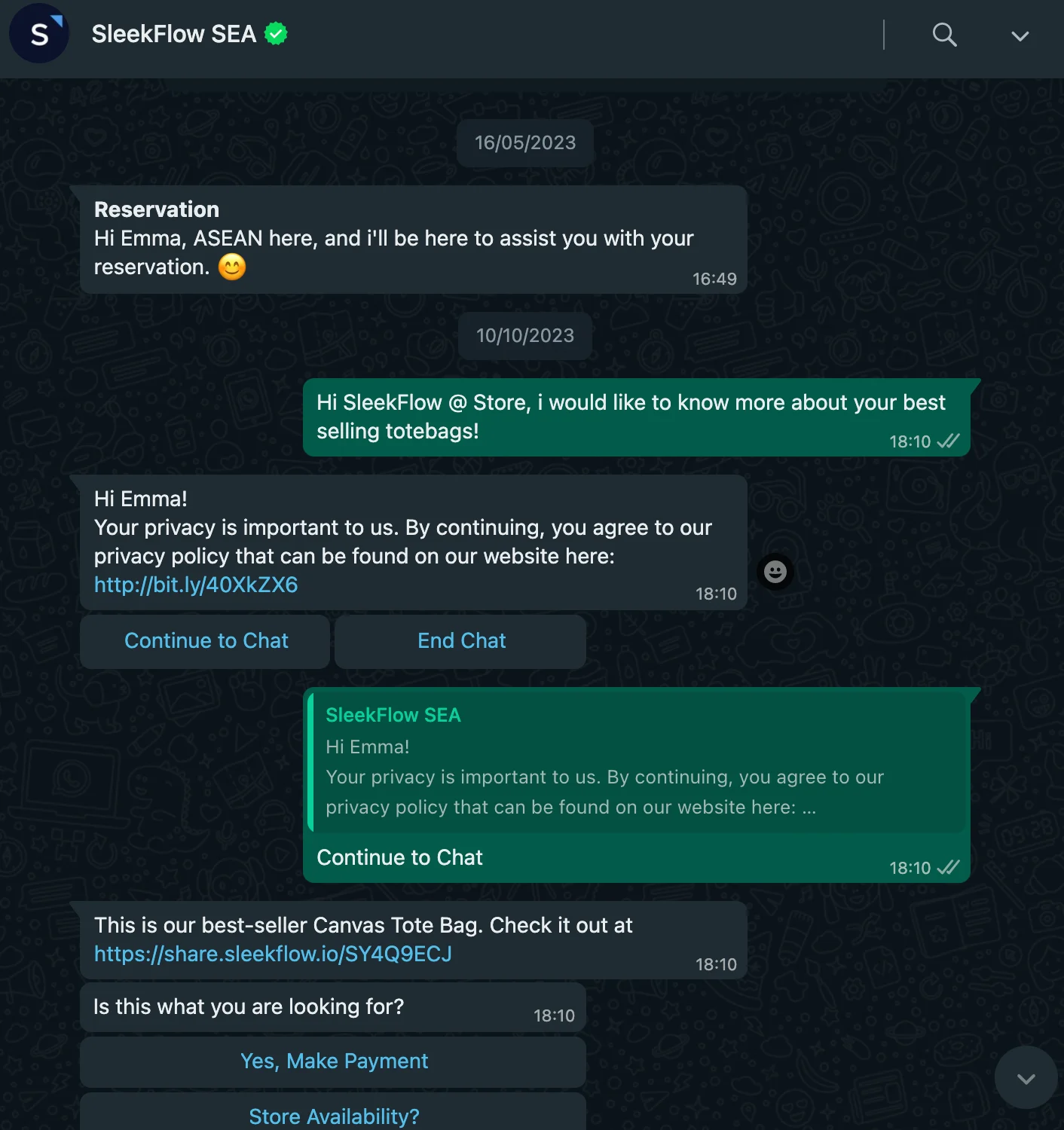The image size is (1064, 1130).
Task: Click the 16/05/2023 date separator
Action: point(524,142)
